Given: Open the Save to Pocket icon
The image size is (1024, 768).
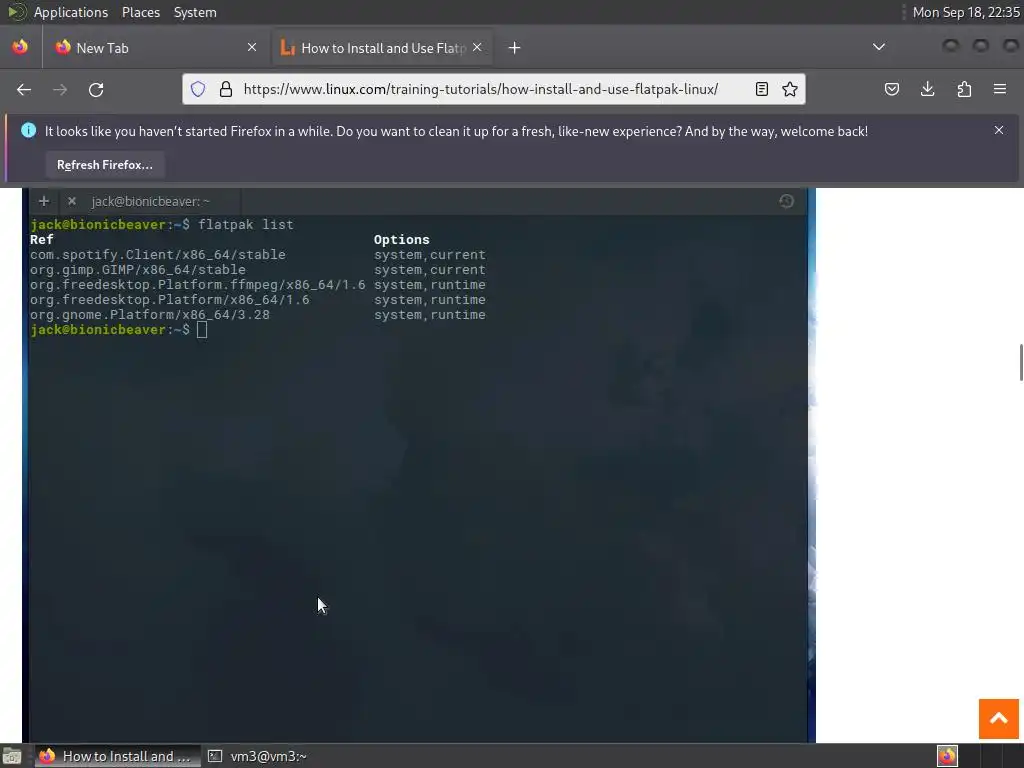Looking at the screenshot, I should [891, 89].
